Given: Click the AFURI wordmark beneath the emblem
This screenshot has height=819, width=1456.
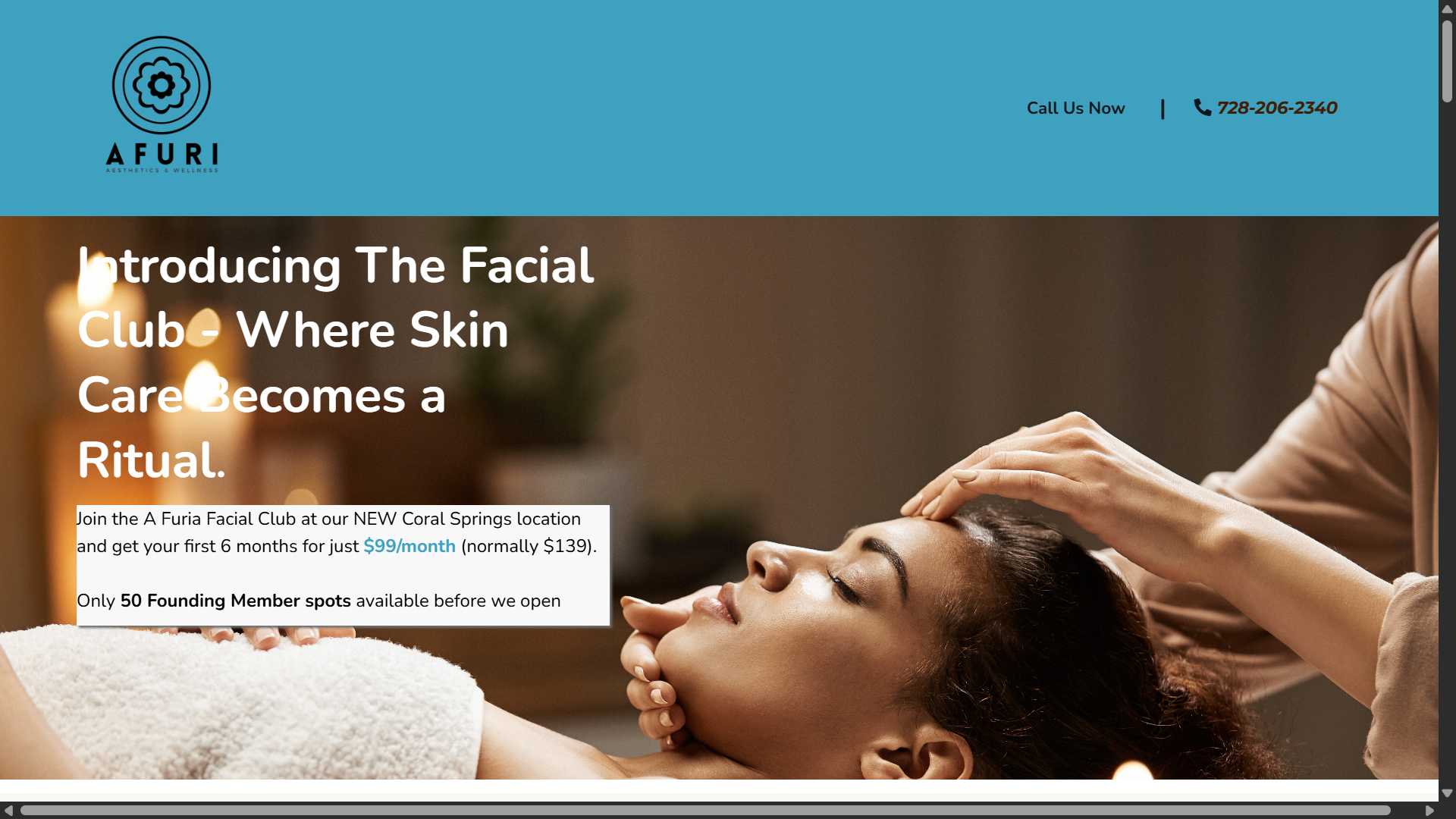Looking at the screenshot, I should 162,154.
